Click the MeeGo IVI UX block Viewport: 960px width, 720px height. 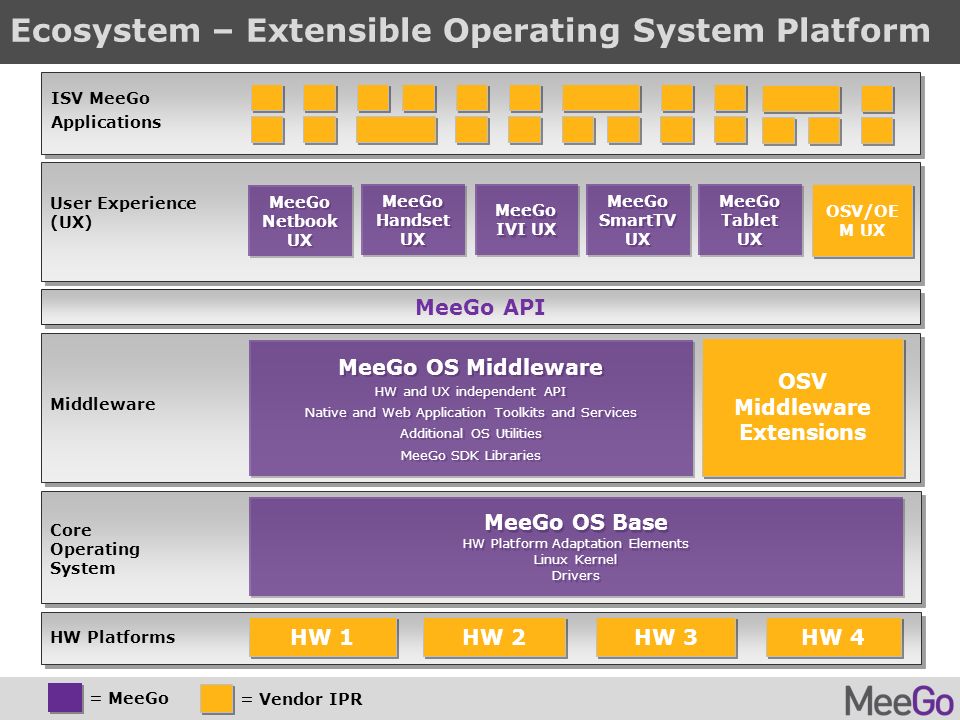coord(527,220)
